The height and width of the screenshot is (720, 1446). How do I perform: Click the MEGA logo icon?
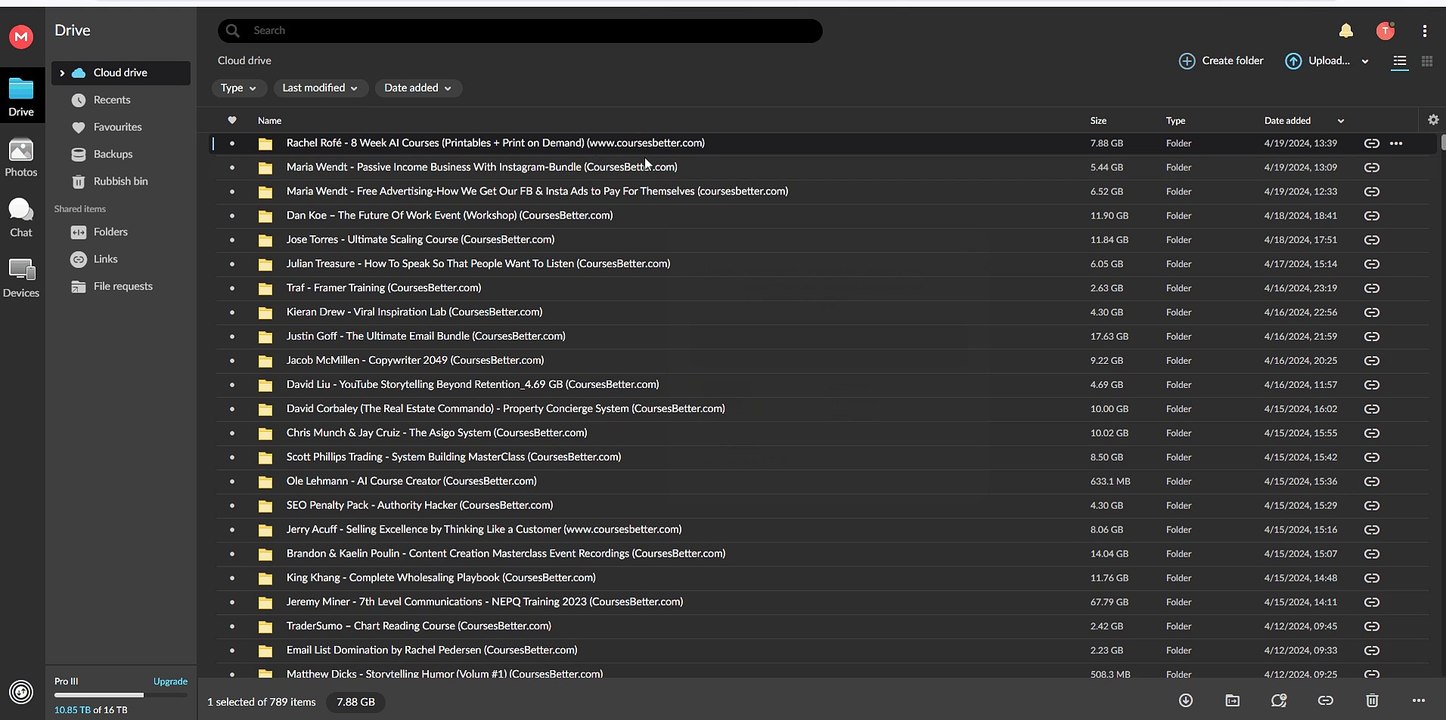click(21, 37)
